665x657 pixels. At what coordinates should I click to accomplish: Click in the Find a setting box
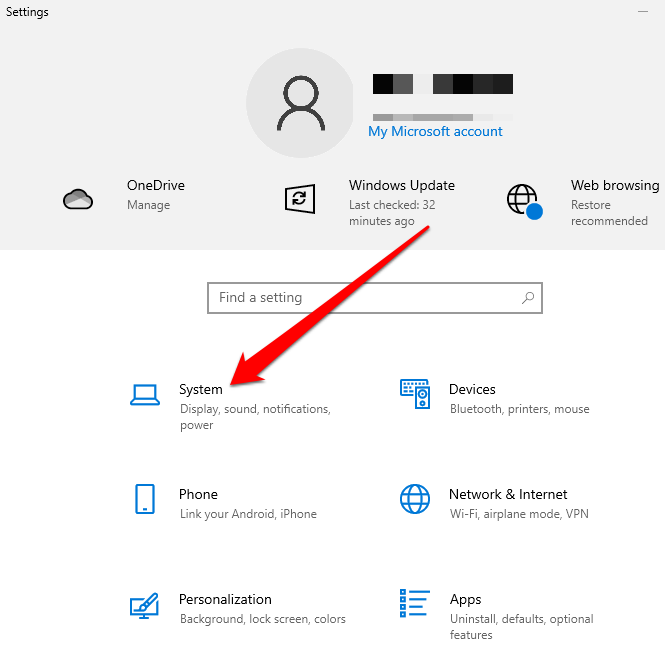coord(360,298)
